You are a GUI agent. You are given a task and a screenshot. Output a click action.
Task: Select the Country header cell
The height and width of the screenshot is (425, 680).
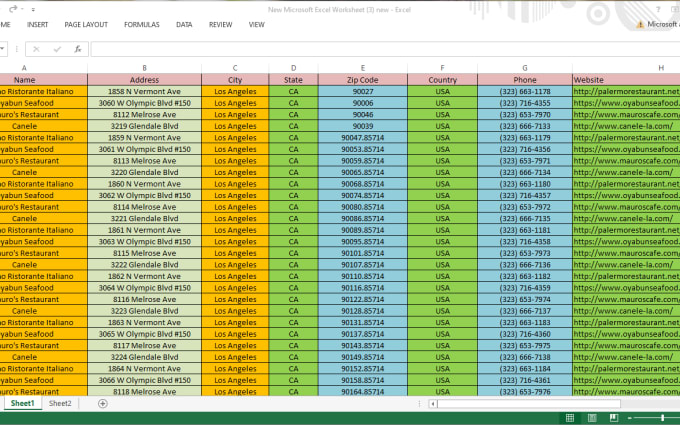click(x=442, y=80)
